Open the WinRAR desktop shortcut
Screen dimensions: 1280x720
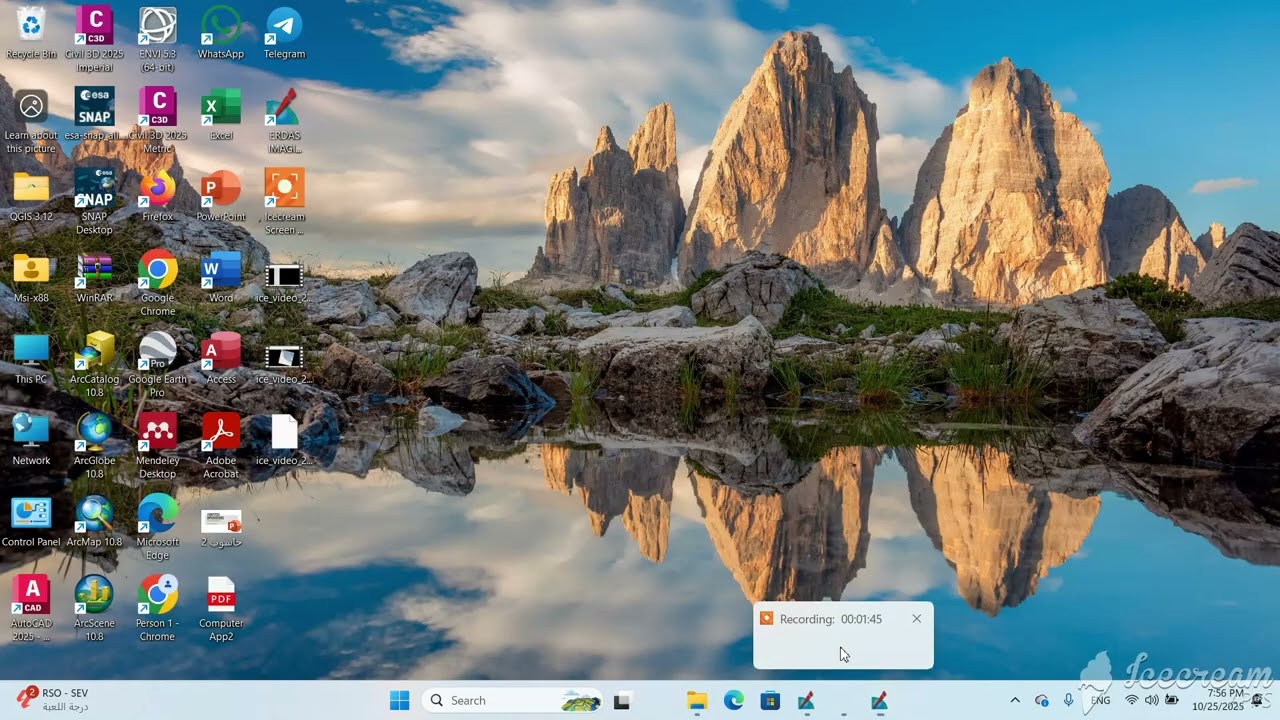point(94,276)
